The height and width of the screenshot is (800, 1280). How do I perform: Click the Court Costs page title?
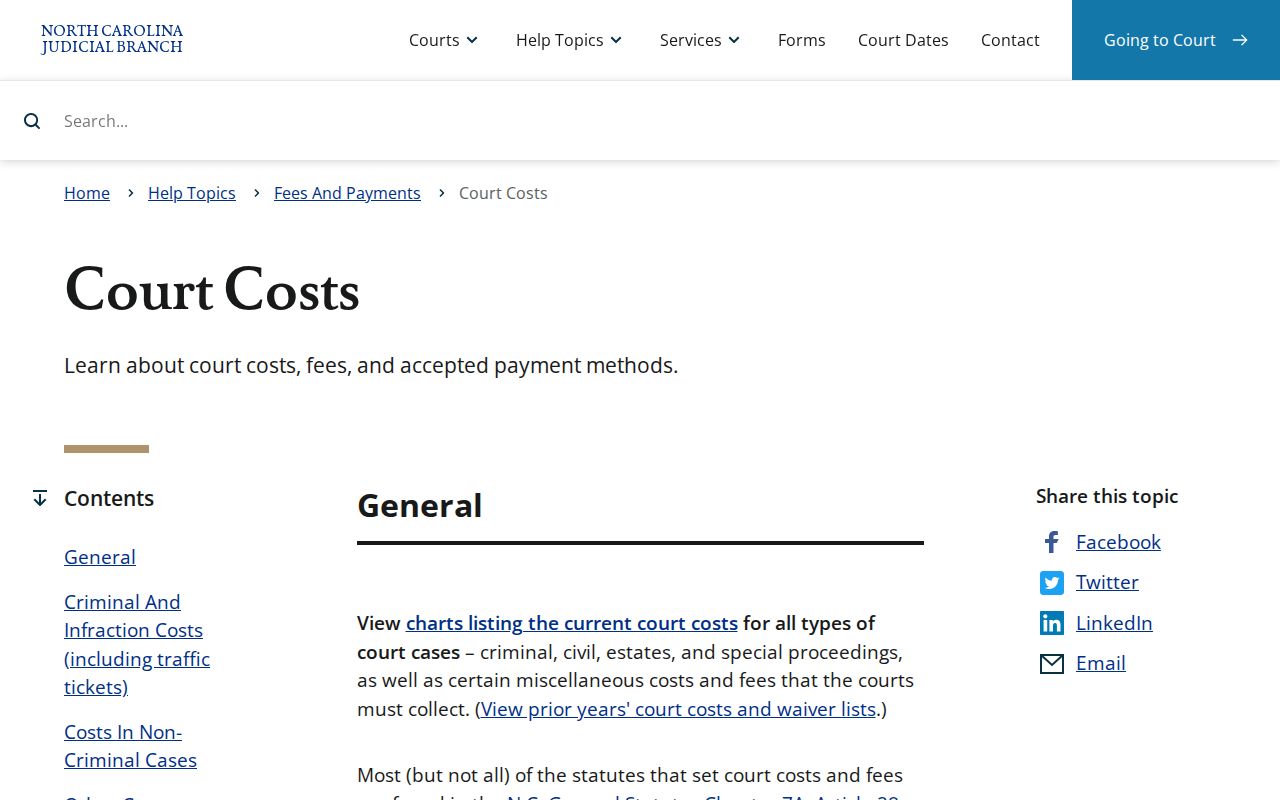point(212,291)
